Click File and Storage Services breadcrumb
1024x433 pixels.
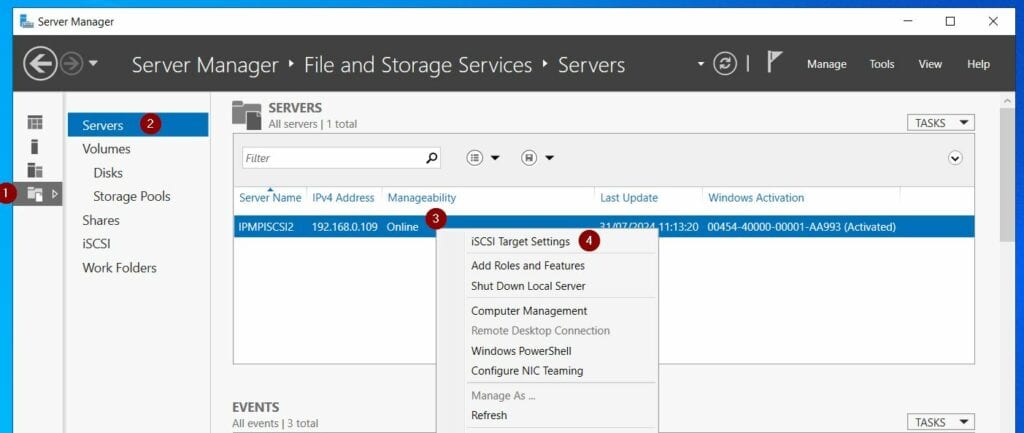[x=418, y=65]
